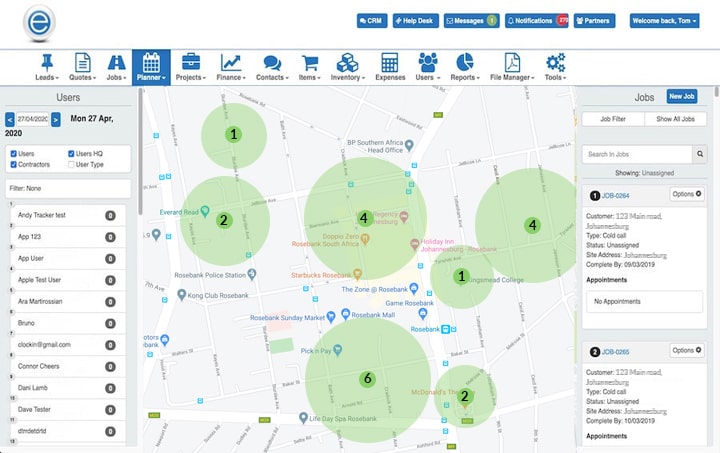
Task: Open the Inventory boxes icon
Action: coord(347,62)
